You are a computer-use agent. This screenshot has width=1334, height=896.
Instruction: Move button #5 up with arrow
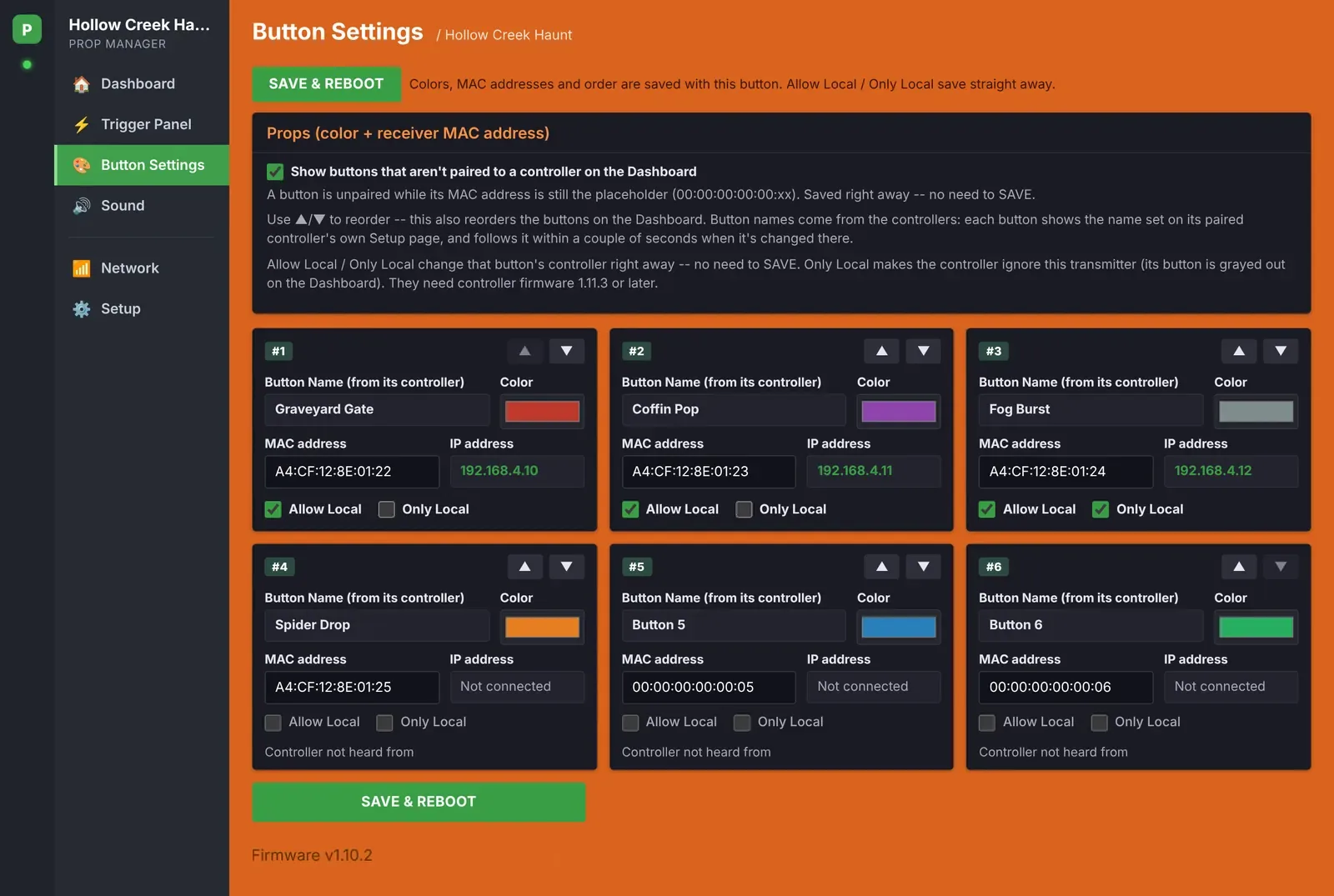881,567
